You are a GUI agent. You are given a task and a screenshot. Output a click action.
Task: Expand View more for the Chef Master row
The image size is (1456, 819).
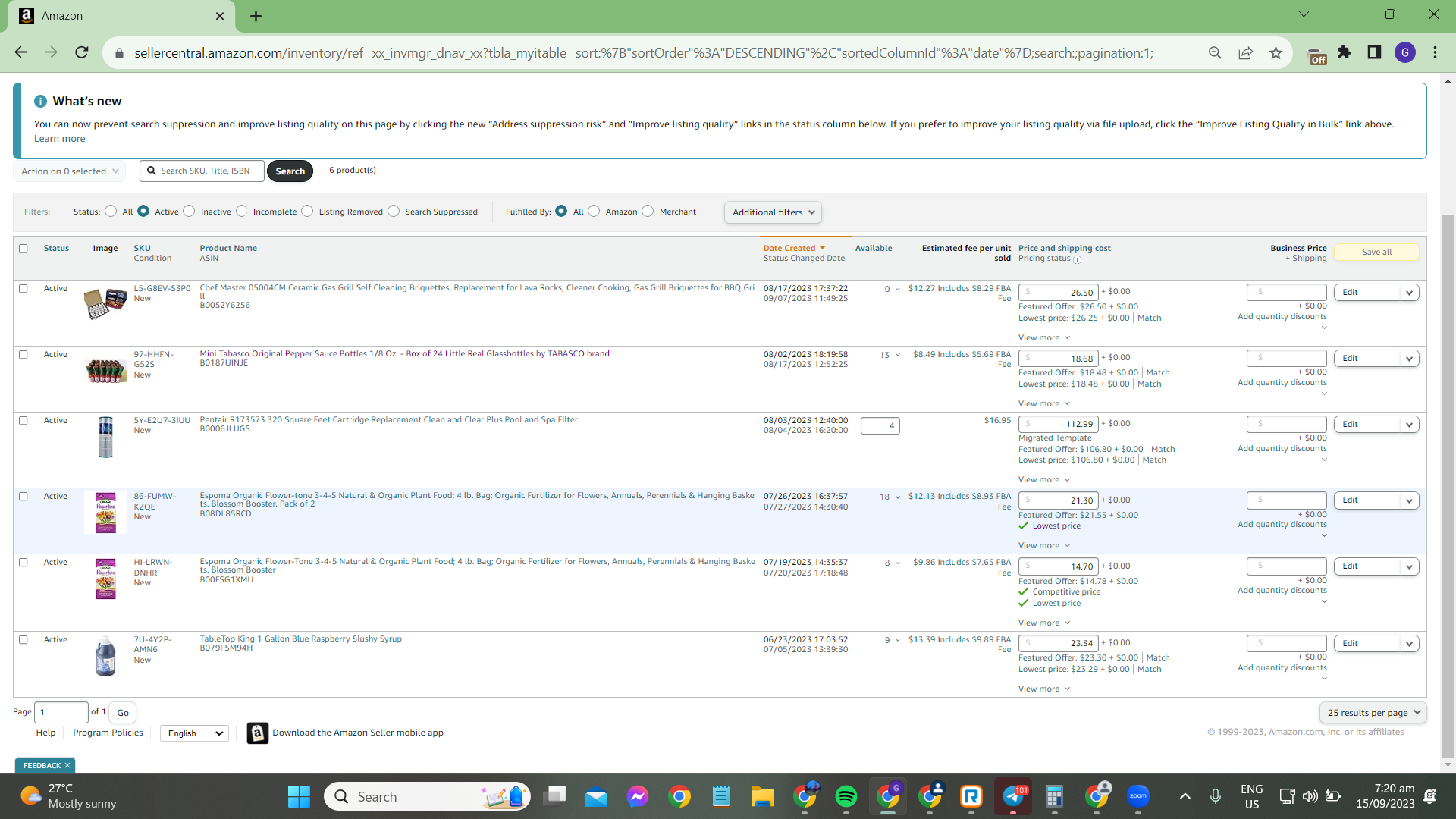[x=1044, y=338]
